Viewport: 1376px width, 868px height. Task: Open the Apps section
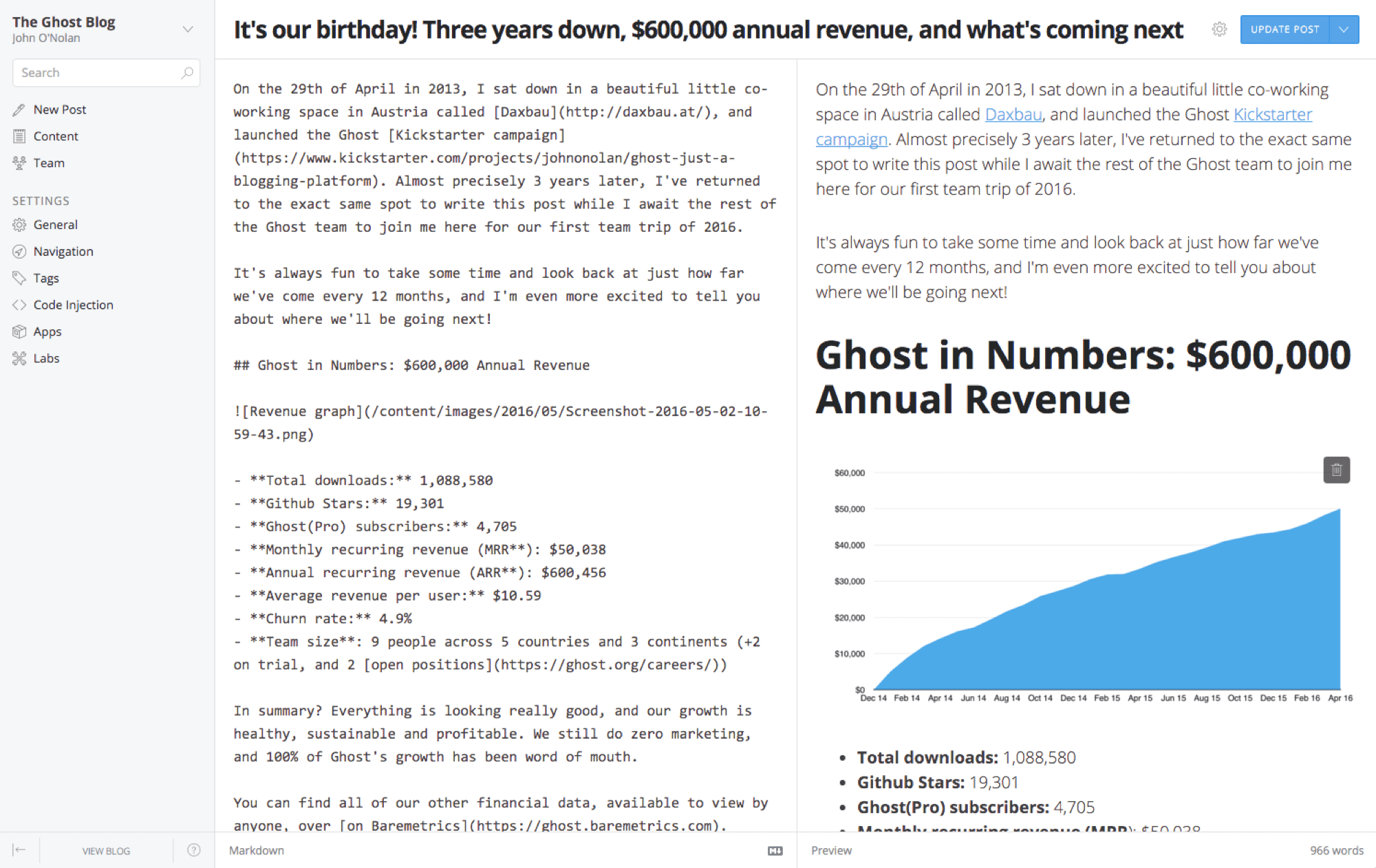pyautogui.click(x=47, y=331)
